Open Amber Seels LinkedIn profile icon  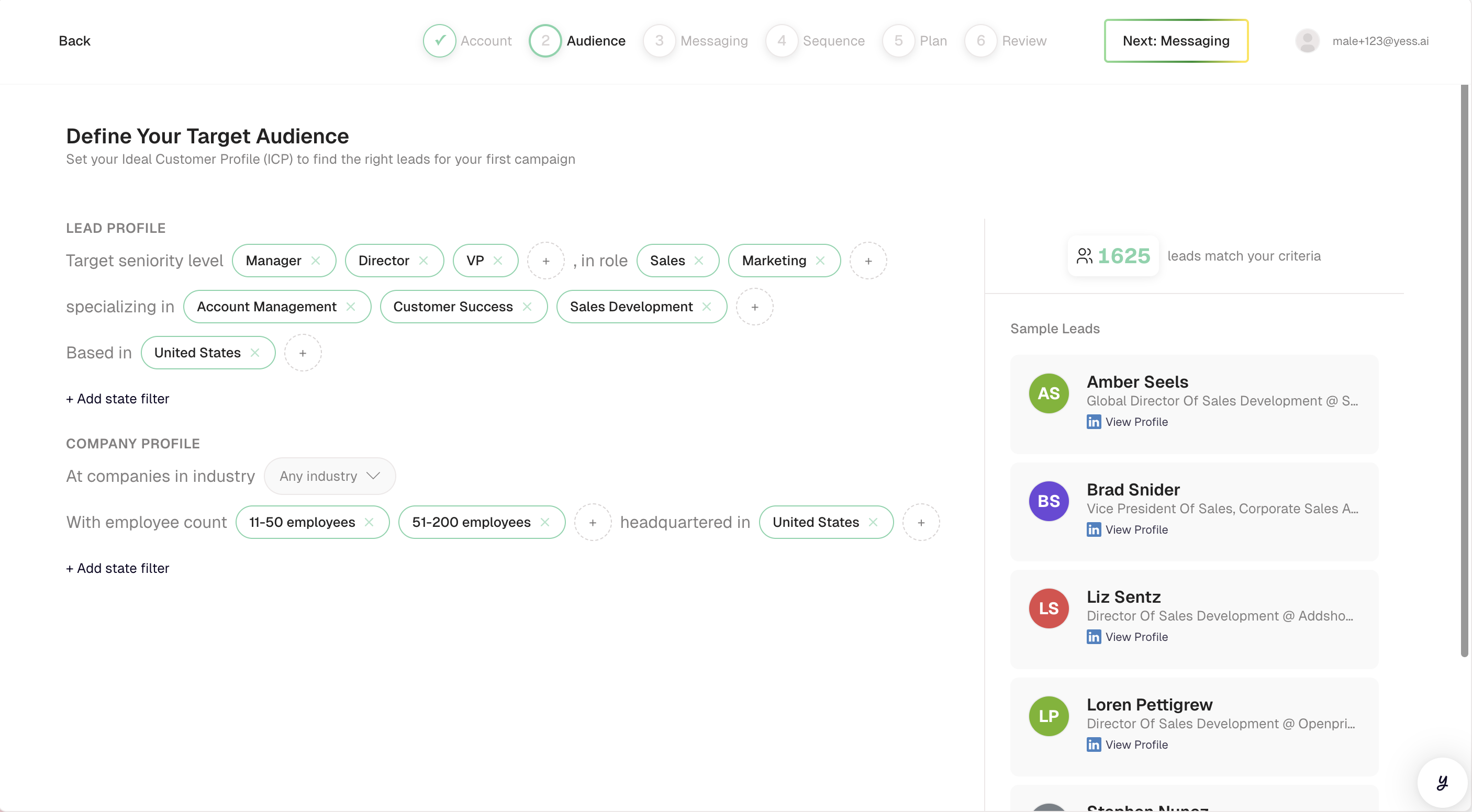tap(1094, 422)
